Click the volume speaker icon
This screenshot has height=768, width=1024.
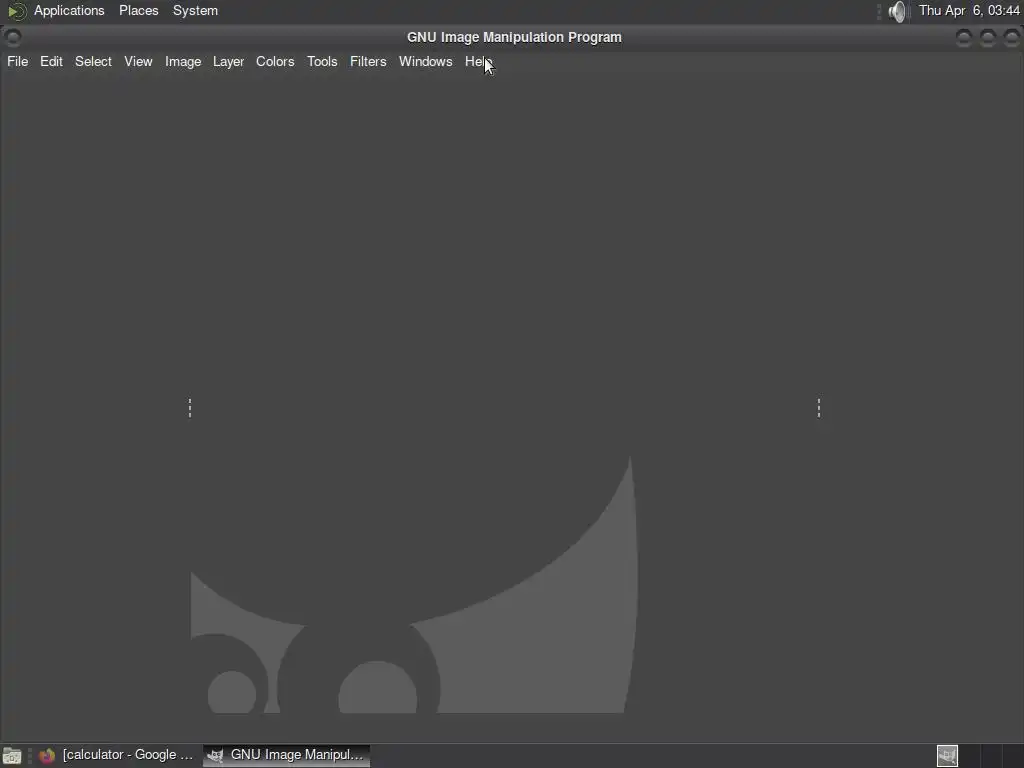pyautogui.click(x=898, y=11)
